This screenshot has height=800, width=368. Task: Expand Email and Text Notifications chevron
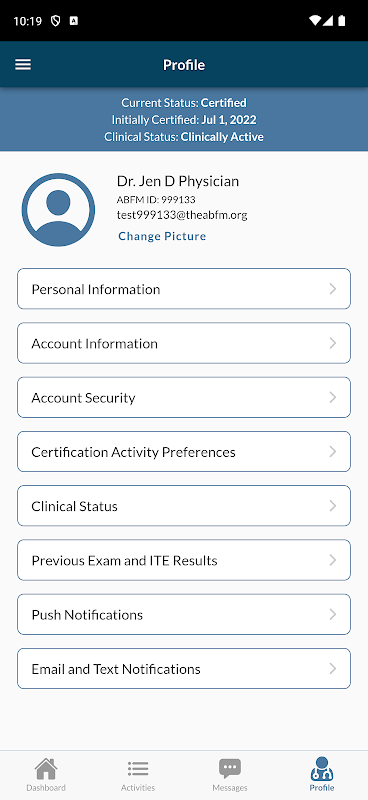[333, 669]
